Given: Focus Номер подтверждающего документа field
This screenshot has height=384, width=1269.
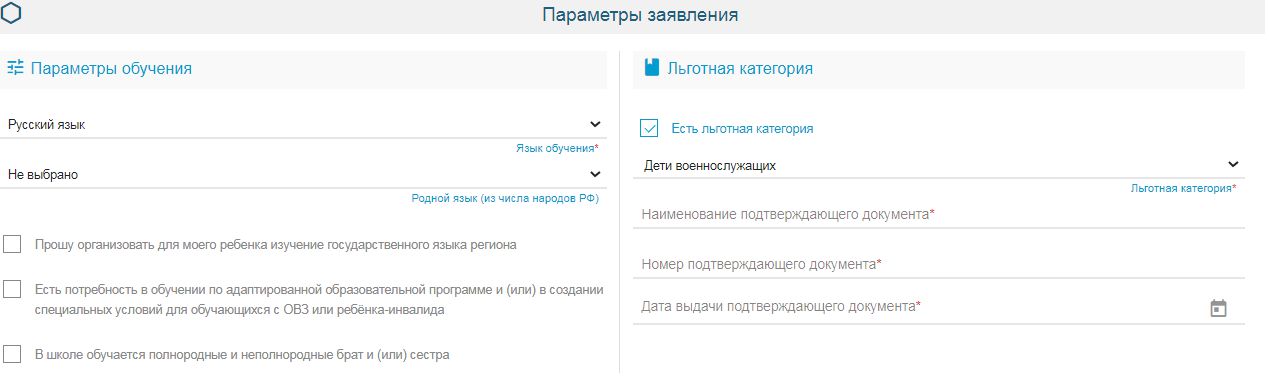Looking at the screenshot, I should point(939,264).
